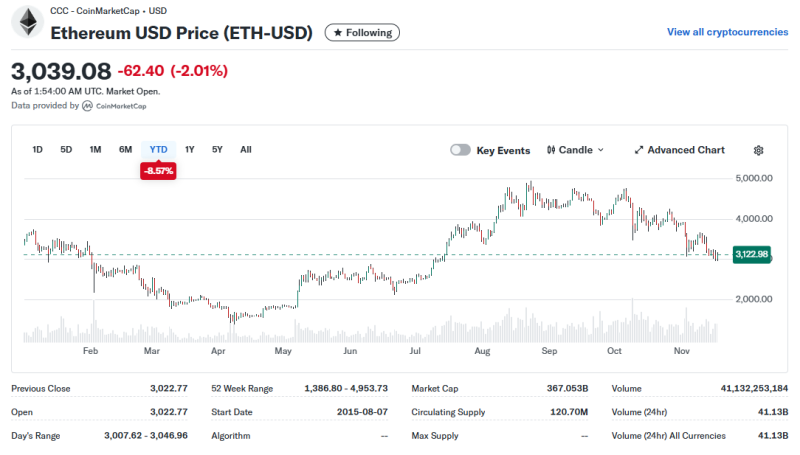Select the 1D time range tab
Image resolution: width=800 pixels, height=455 pixels.
pyautogui.click(x=37, y=149)
